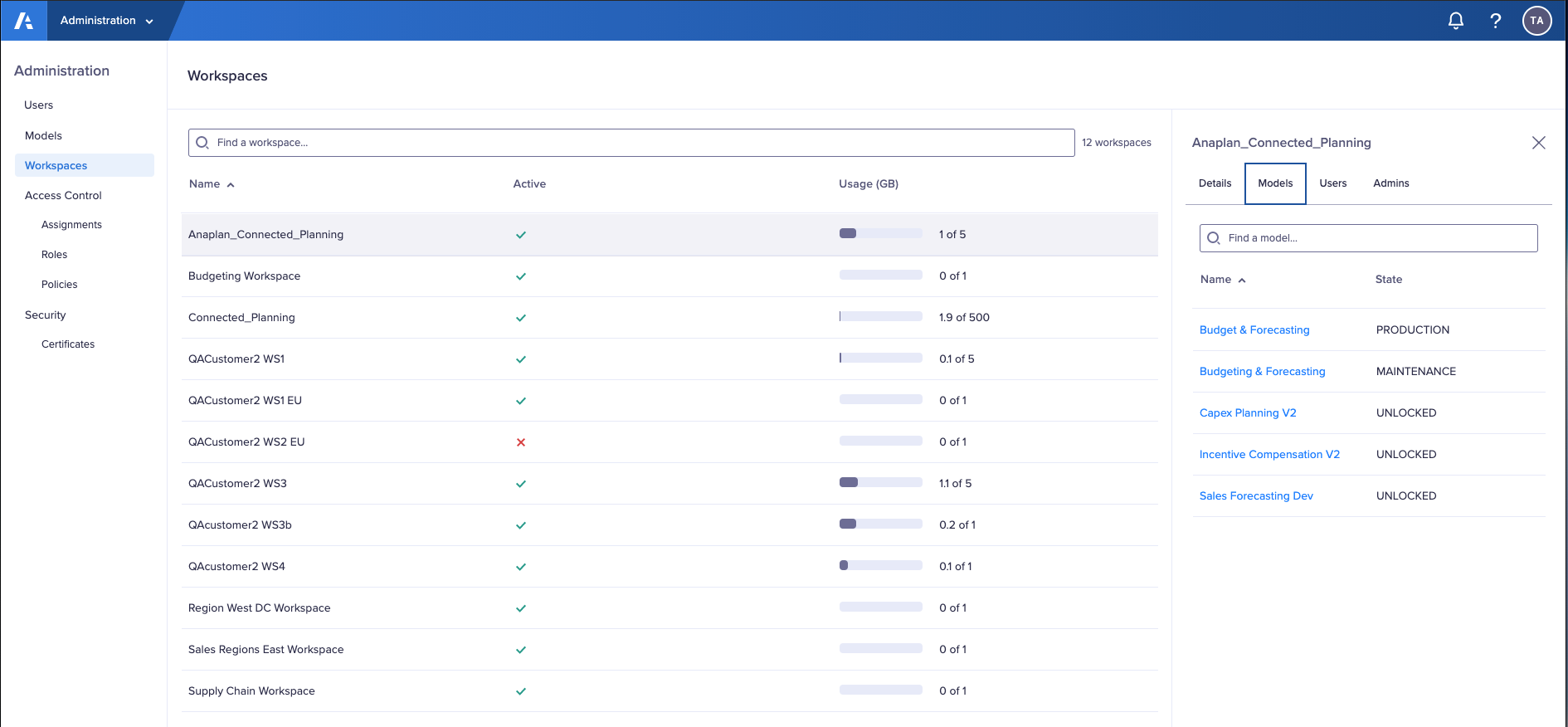Open the TA user avatar menu
Screen dimensions: 1568x727
coord(1536,21)
